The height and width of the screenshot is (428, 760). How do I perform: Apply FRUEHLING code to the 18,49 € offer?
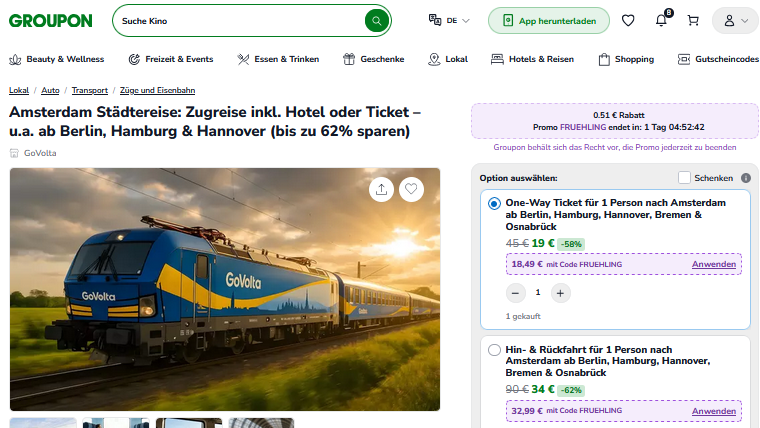pos(713,264)
